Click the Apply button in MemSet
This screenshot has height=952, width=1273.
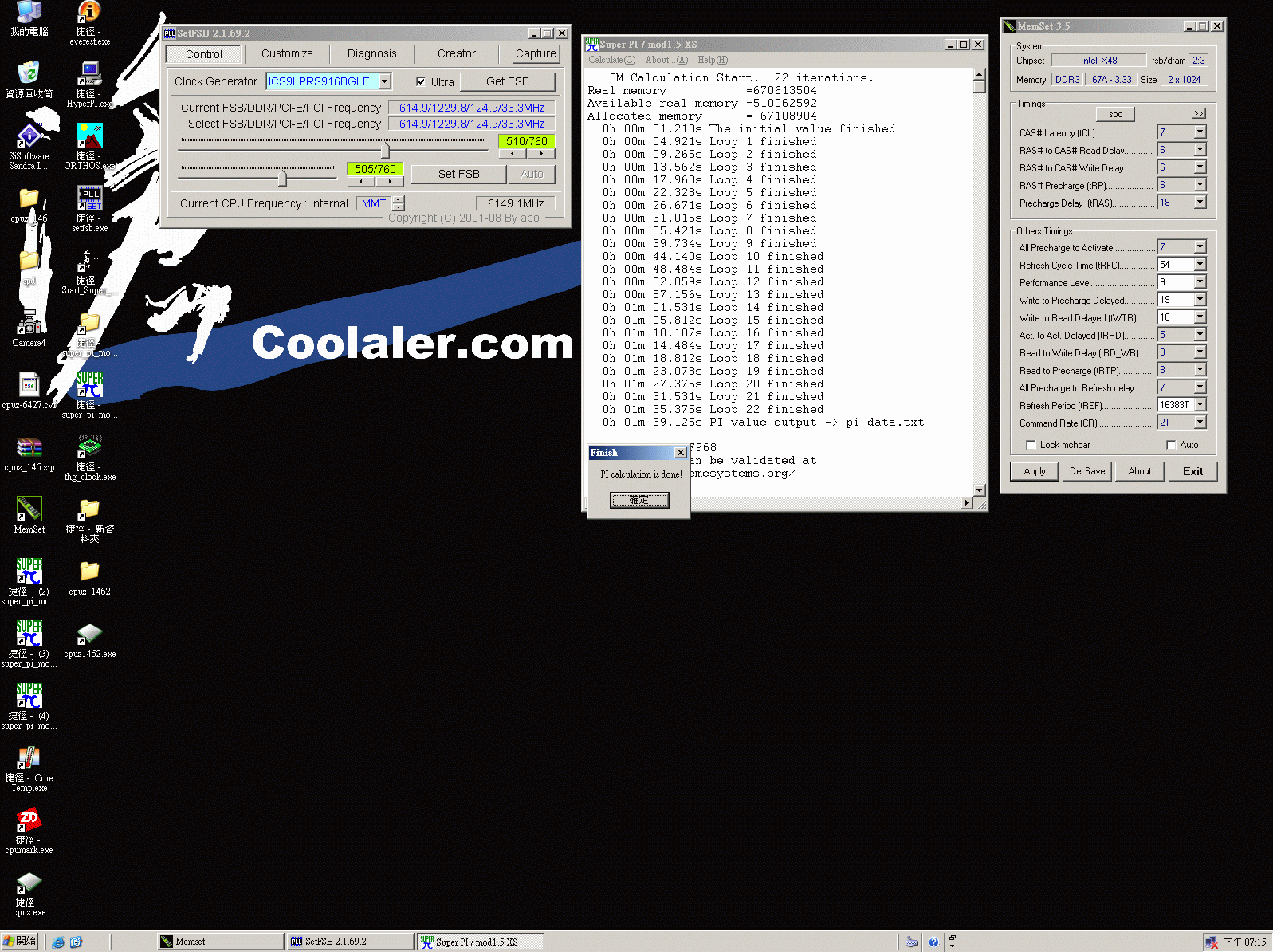click(1035, 471)
